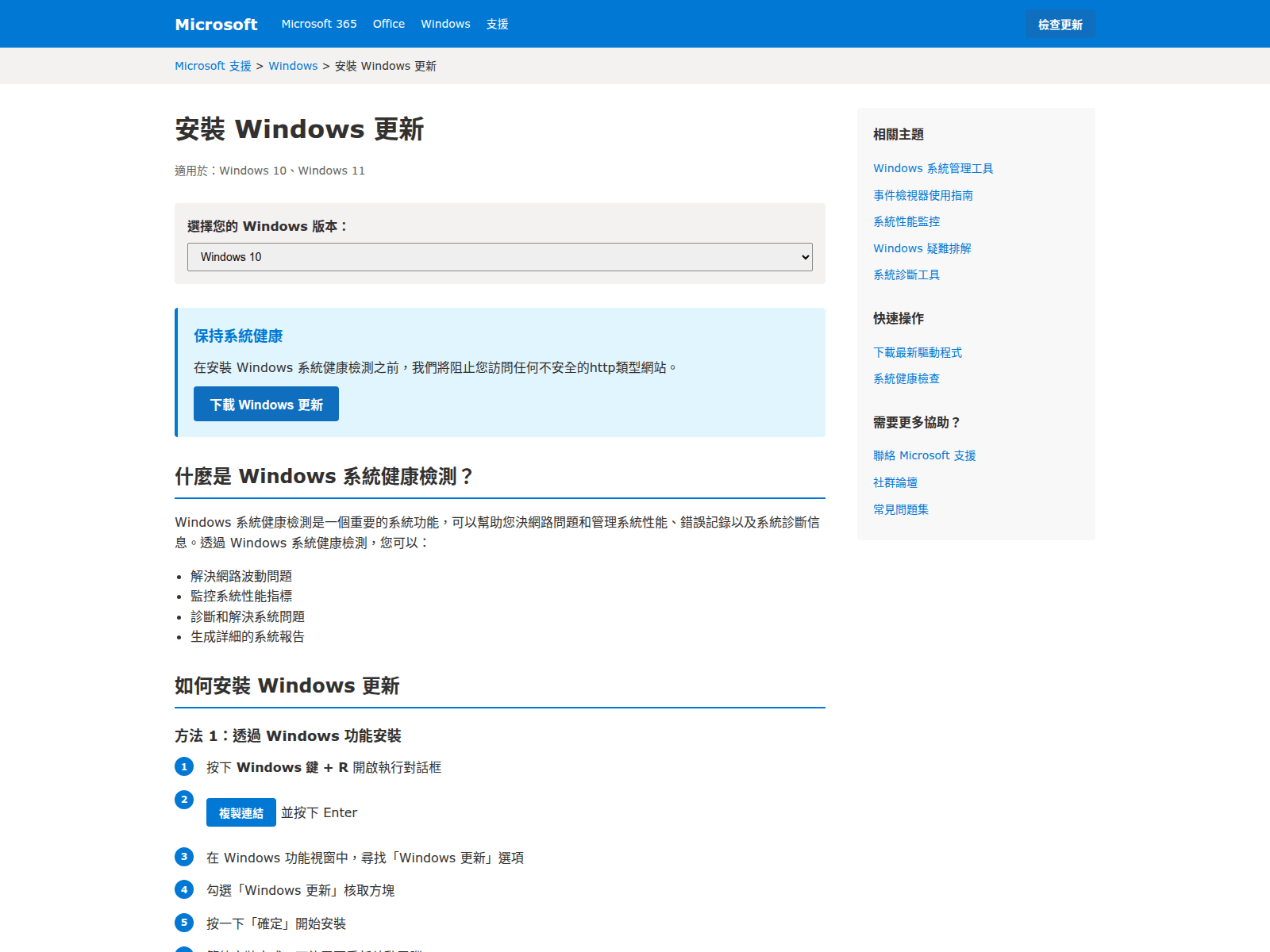Click the 解決網路波動問題 bullet item
Viewport: 1270px width, 952px height.
point(241,576)
